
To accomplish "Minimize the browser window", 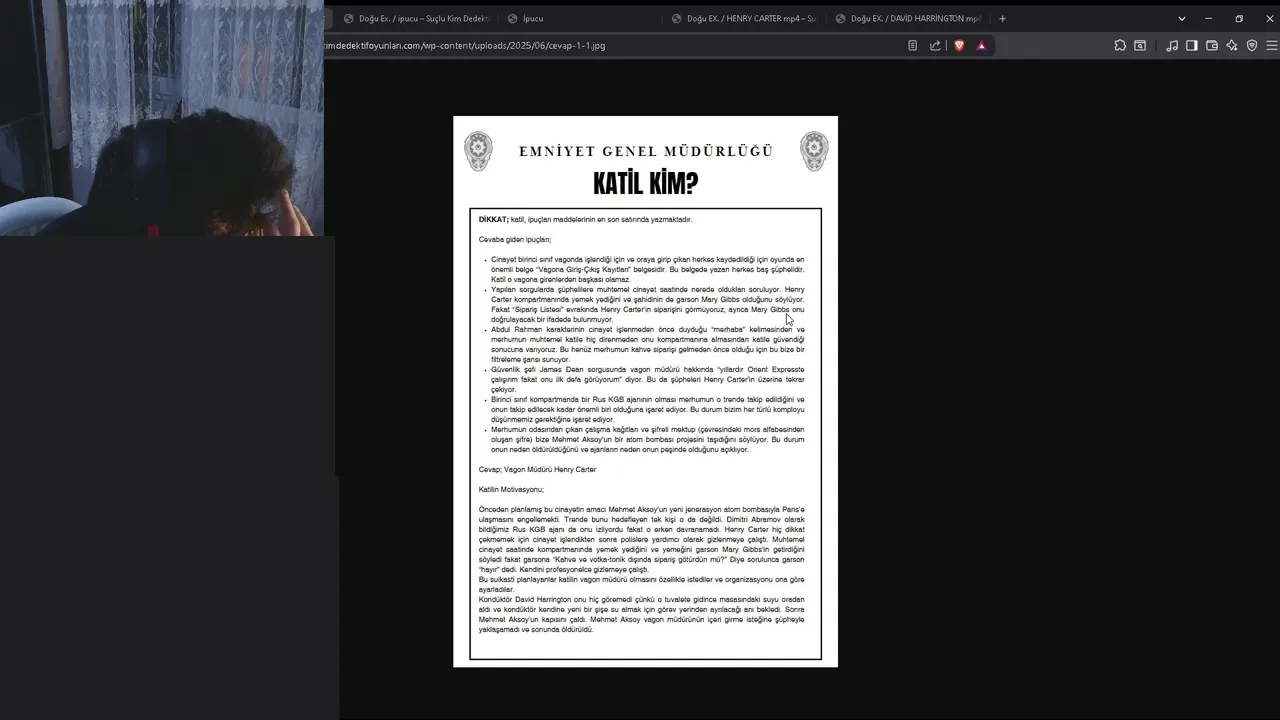I will click(x=1208, y=18).
